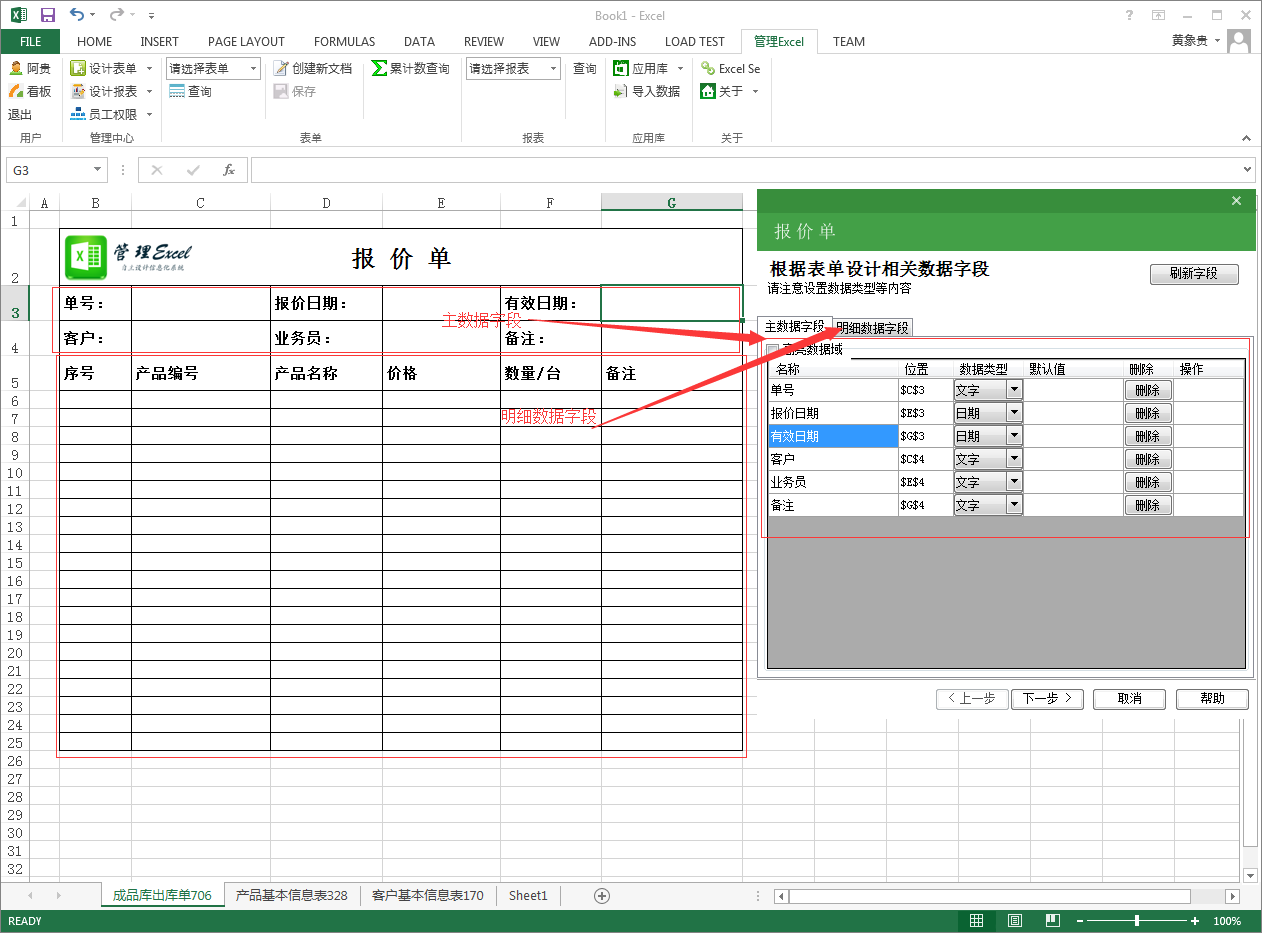Open the FORMULAS ribbon tab
Image resolution: width=1262 pixels, height=933 pixels.
pos(344,42)
